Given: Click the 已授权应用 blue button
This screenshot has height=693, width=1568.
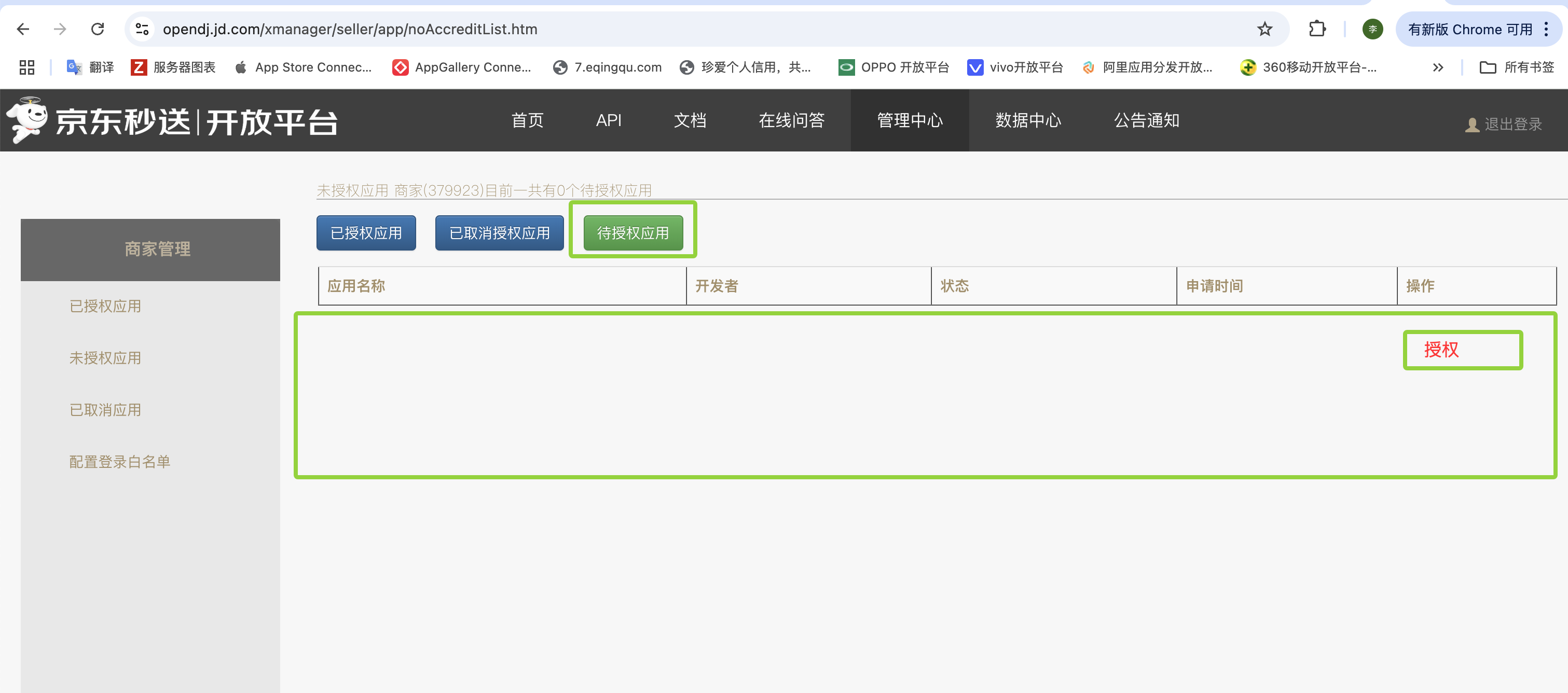Looking at the screenshot, I should pos(366,233).
